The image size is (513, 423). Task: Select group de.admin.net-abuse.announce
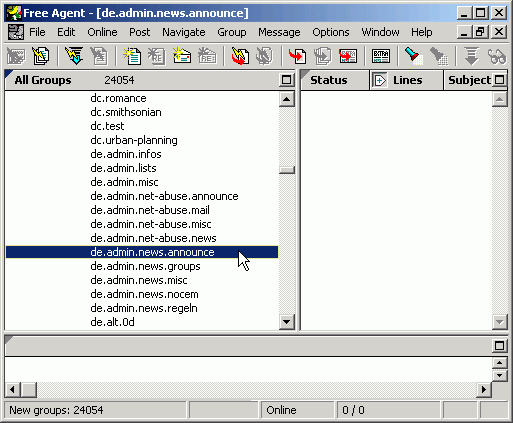pos(164,196)
